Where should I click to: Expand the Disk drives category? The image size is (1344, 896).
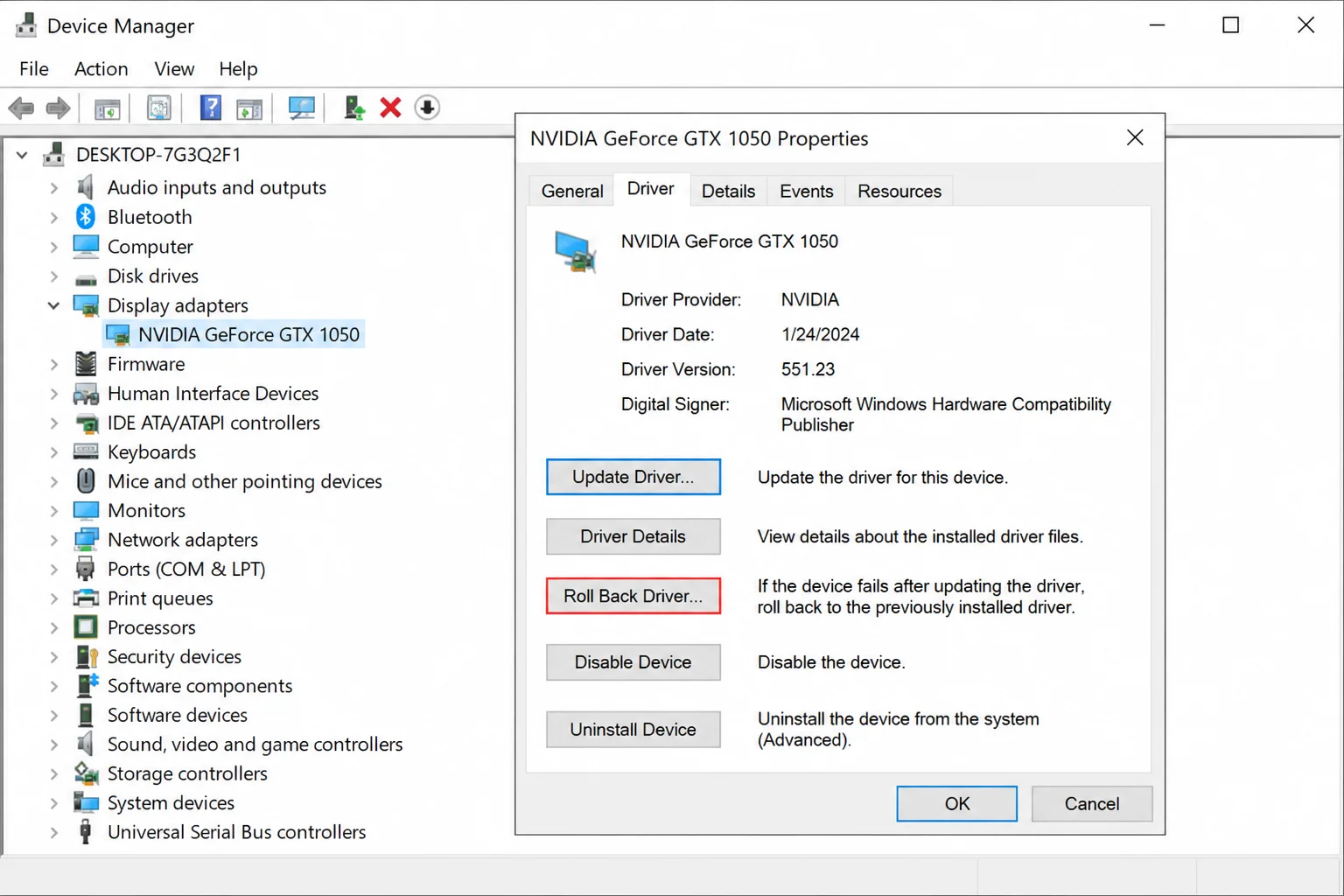53,276
